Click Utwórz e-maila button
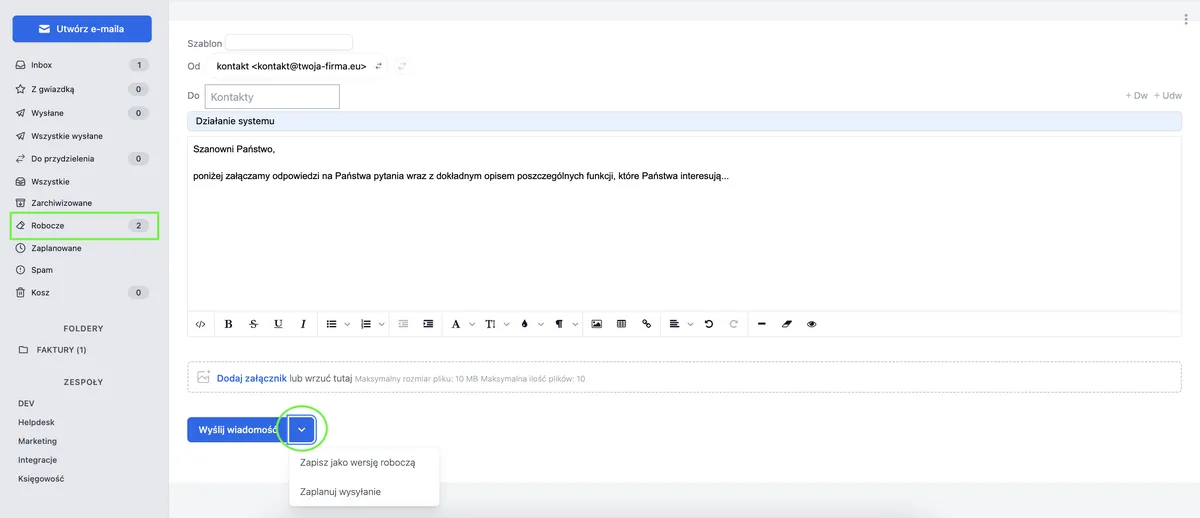 82,29
